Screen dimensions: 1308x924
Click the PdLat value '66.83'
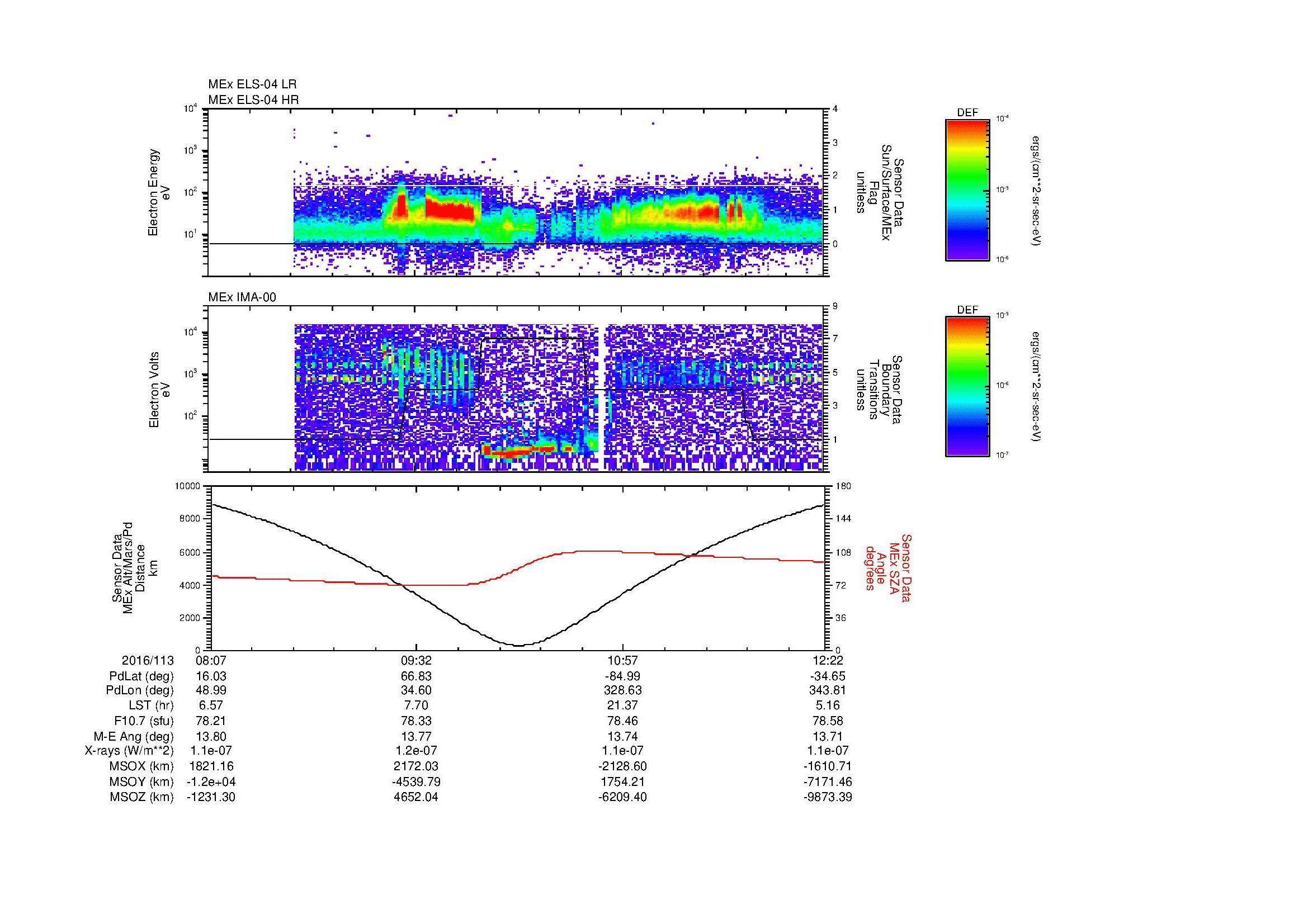[417, 676]
